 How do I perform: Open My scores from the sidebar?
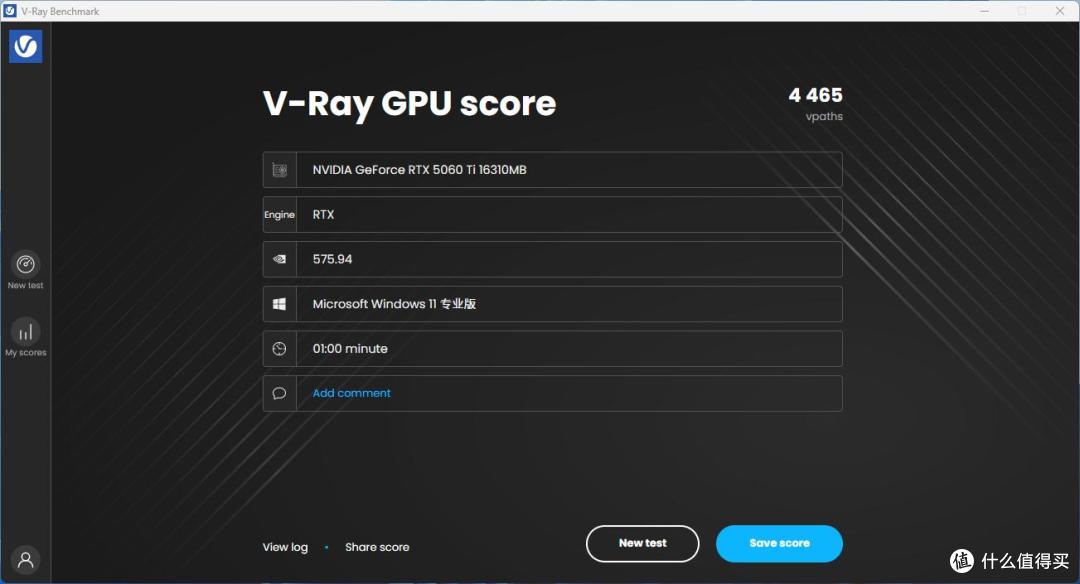click(25, 337)
